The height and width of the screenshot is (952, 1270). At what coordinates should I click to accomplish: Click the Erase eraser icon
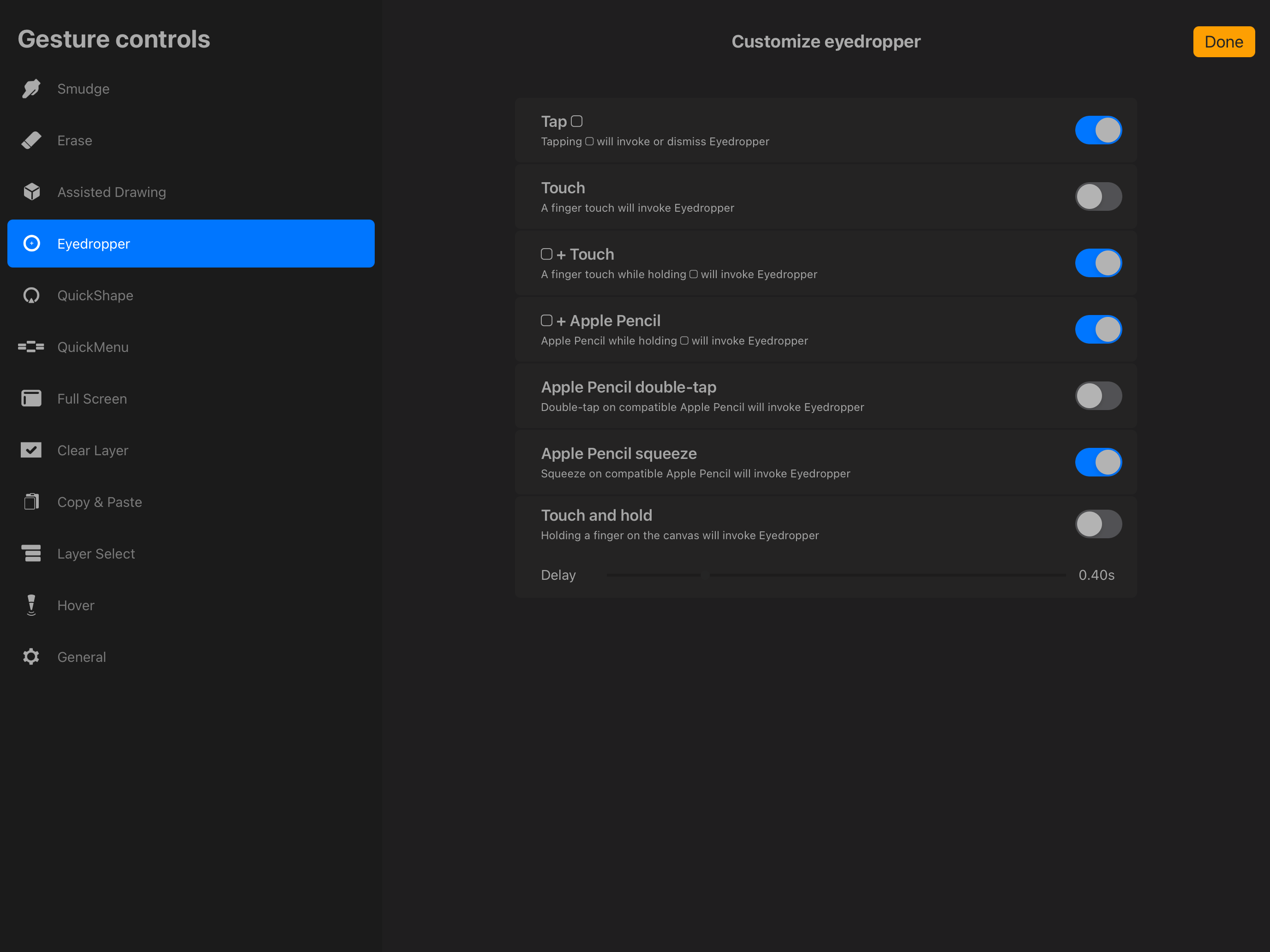click(31, 141)
